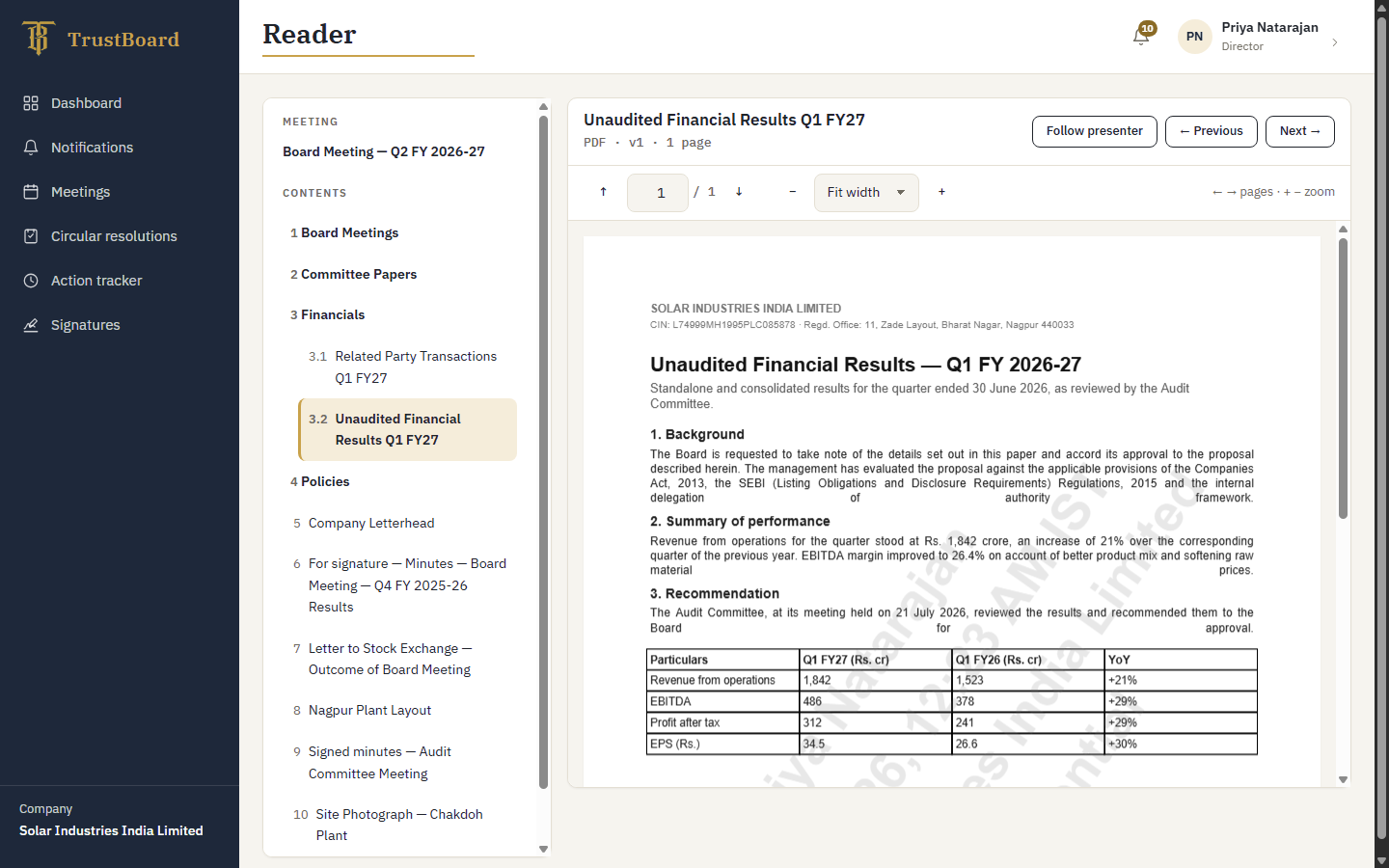Click the next page down-arrow icon

(x=739, y=192)
